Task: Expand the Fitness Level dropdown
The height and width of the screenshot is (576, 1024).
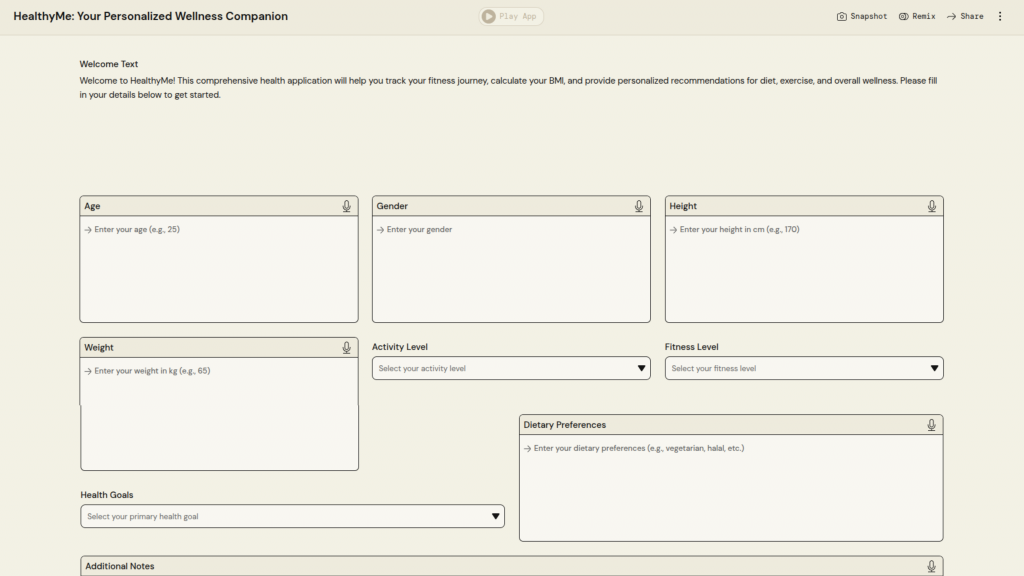Action: pyautogui.click(x=804, y=368)
